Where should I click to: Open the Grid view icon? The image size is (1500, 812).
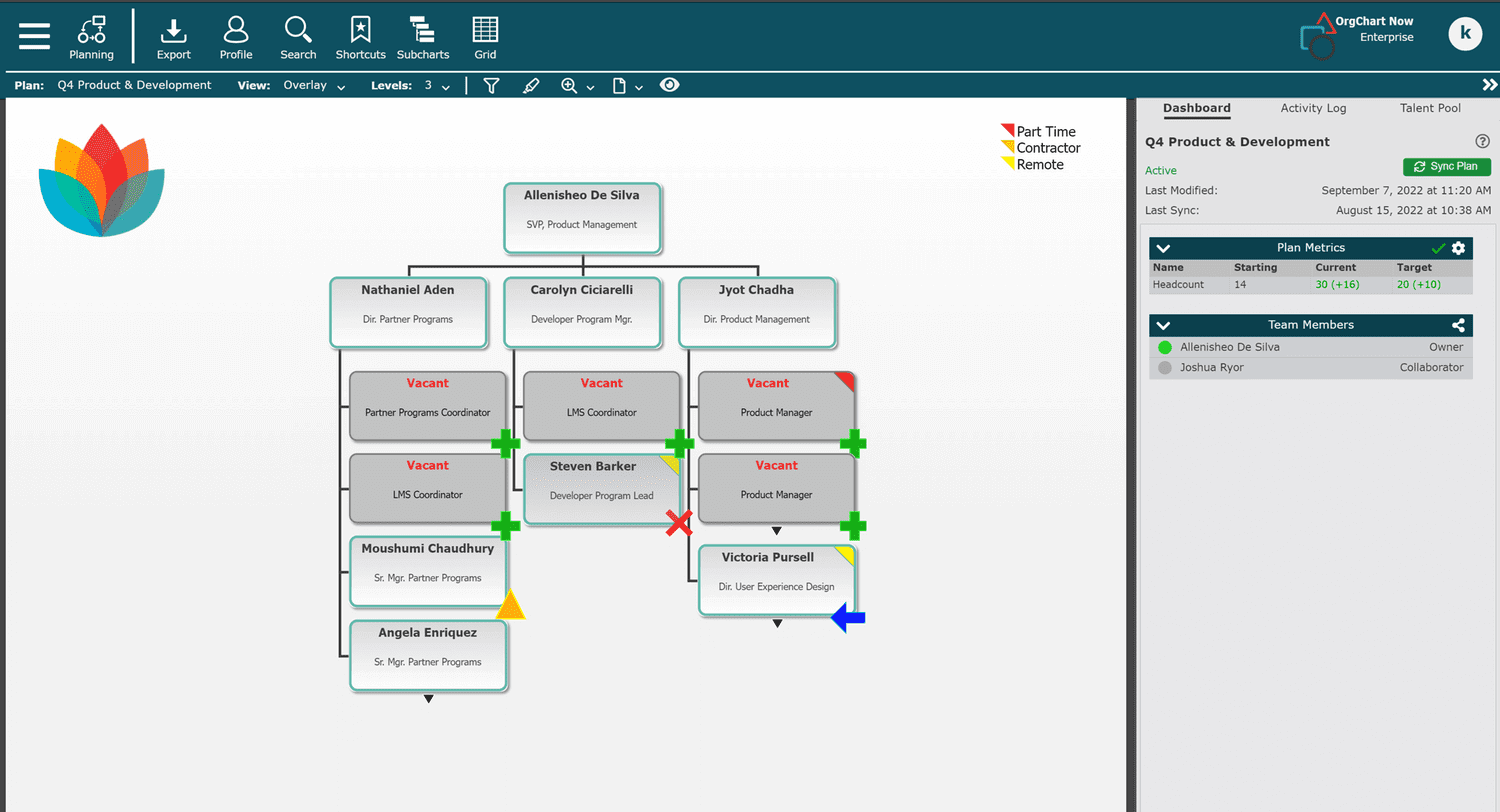point(485,37)
